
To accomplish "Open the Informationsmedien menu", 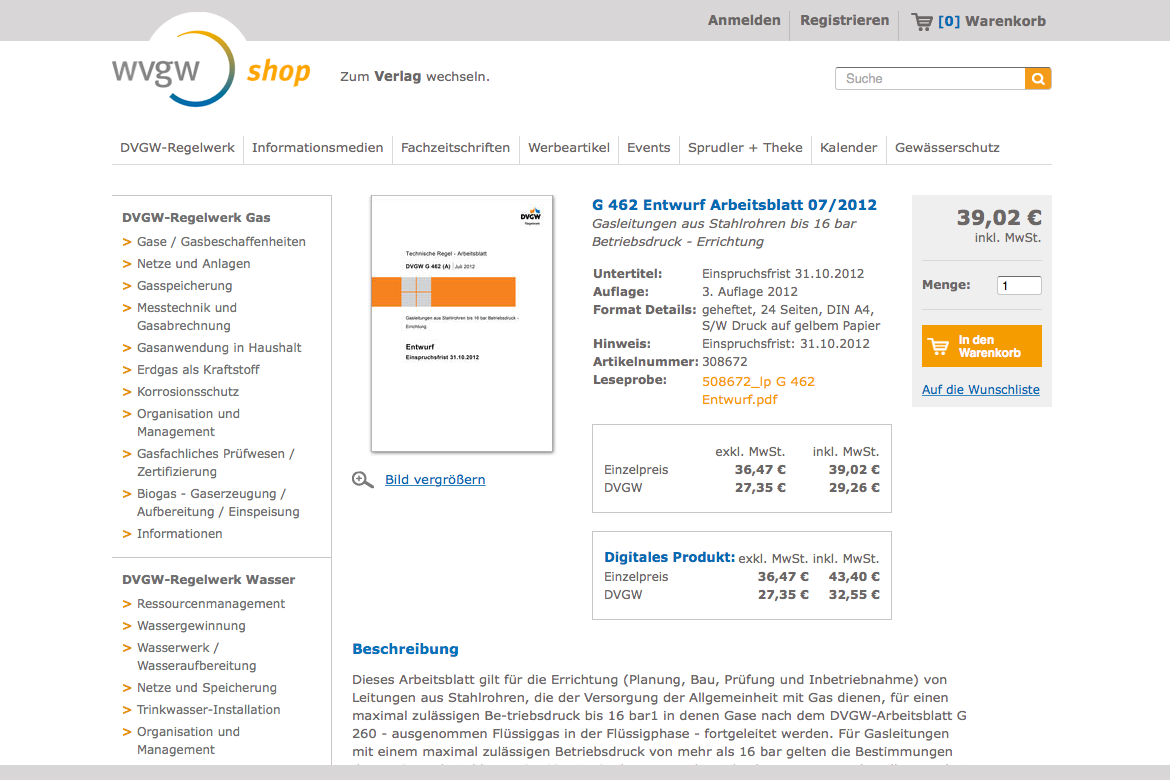I will click(x=318, y=148).
